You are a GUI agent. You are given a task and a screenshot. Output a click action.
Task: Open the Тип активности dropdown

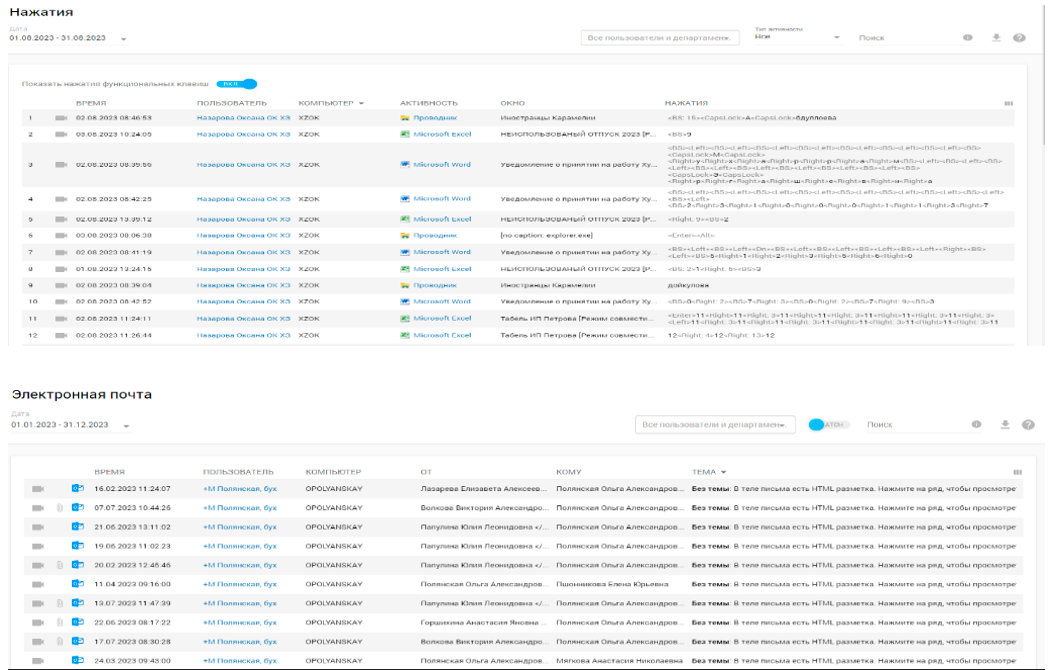pyautogui.click(x=797, y=37)
